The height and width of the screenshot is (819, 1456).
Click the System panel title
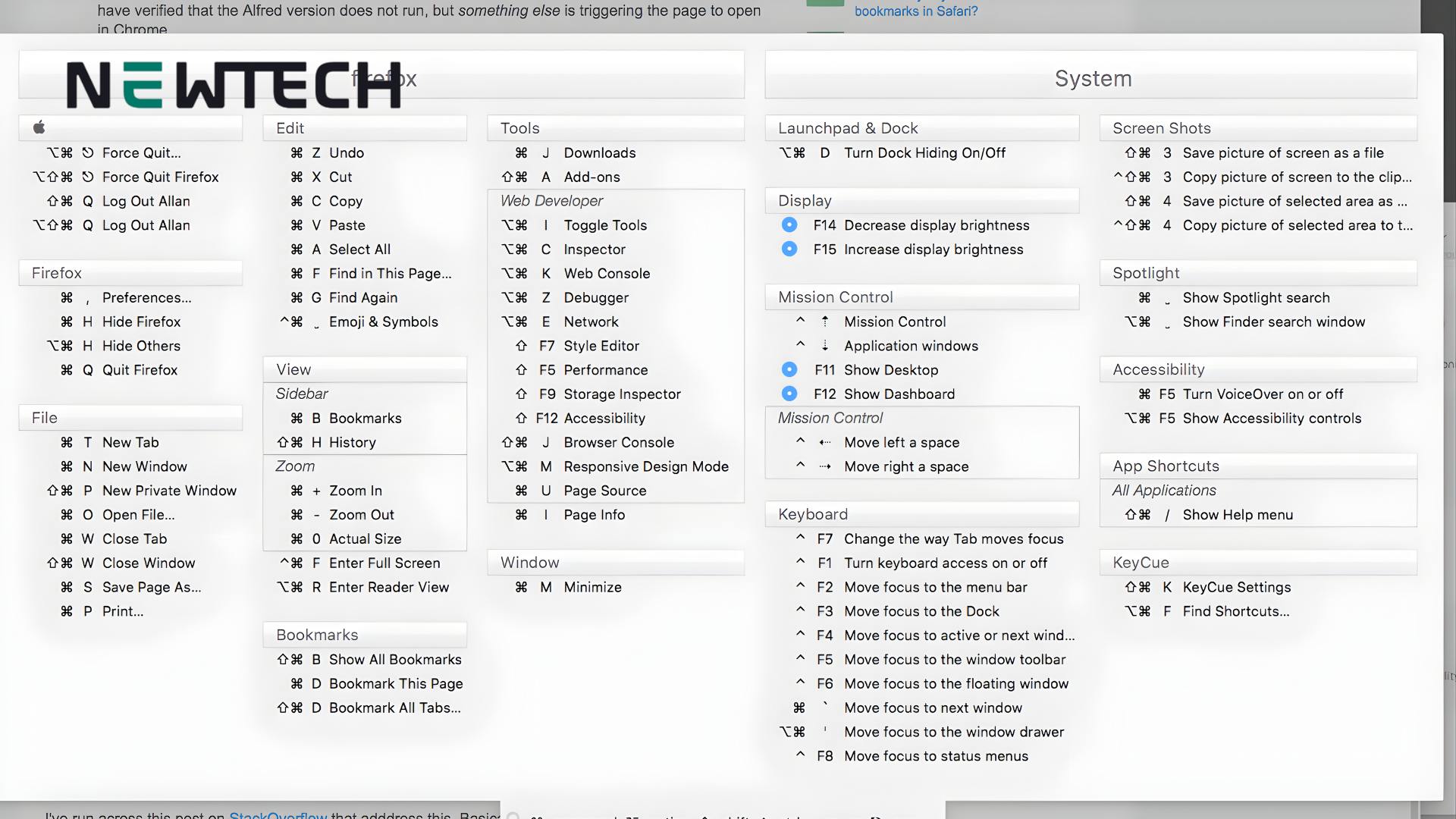pos(1091,78)
